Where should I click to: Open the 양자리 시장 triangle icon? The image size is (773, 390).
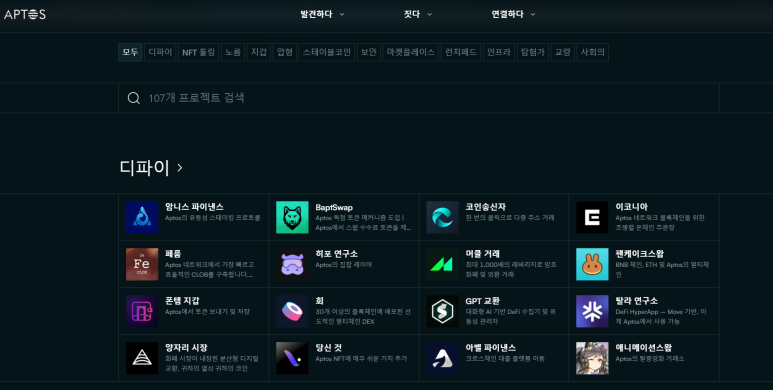tap(142, 358)
